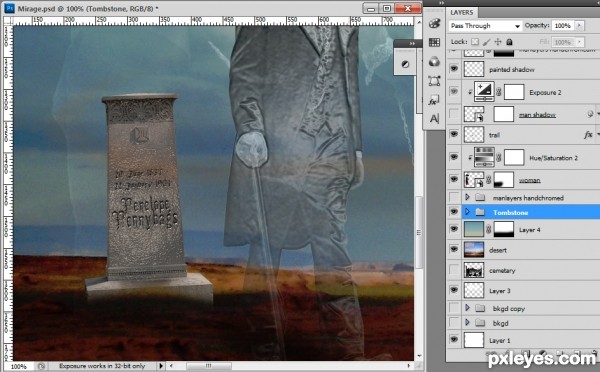Screen dimensions: 600x372
Task: Toggle visibility of Exposure 2 layer
Action: point(454,91)
